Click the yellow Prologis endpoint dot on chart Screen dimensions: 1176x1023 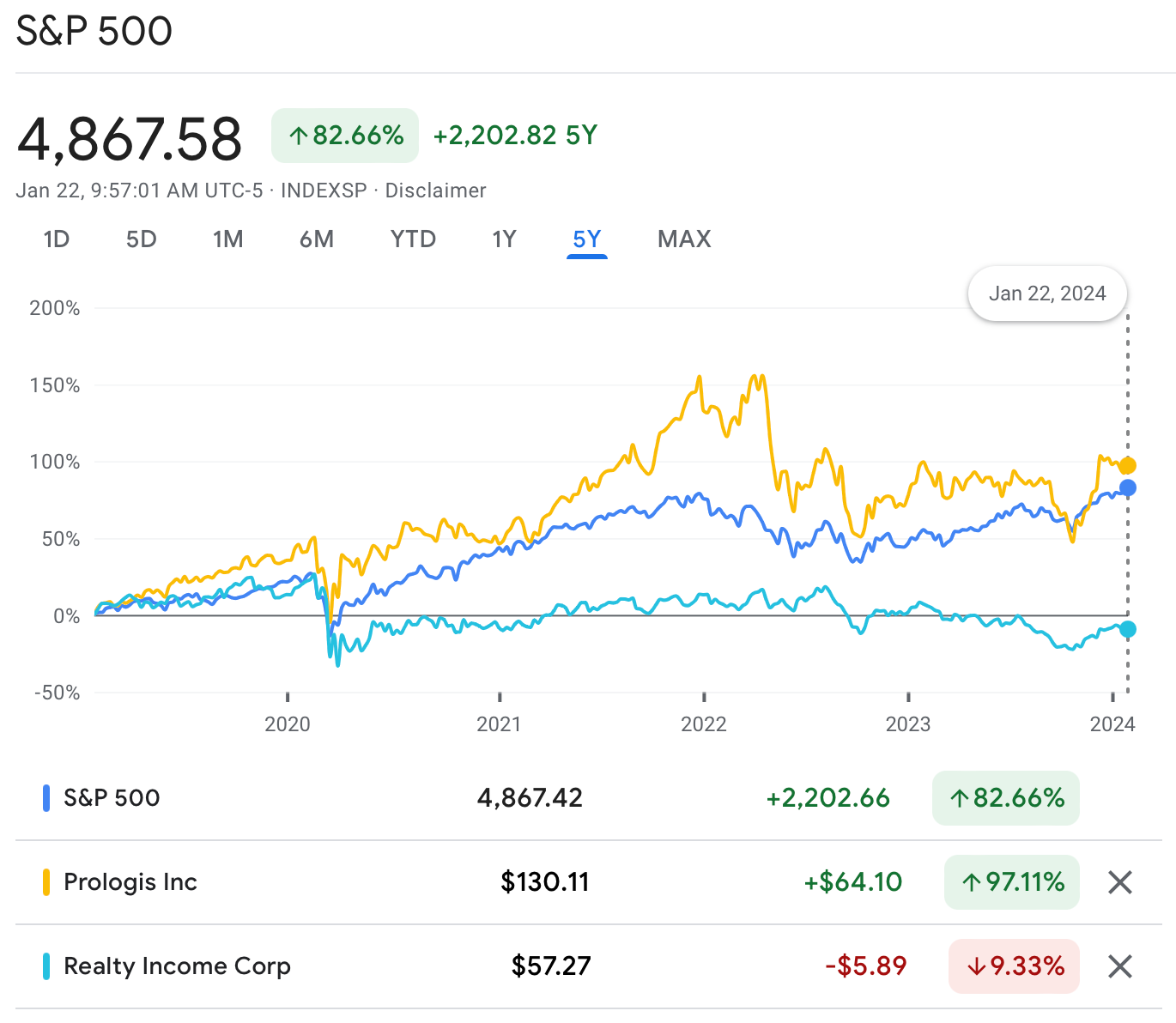1128,465
